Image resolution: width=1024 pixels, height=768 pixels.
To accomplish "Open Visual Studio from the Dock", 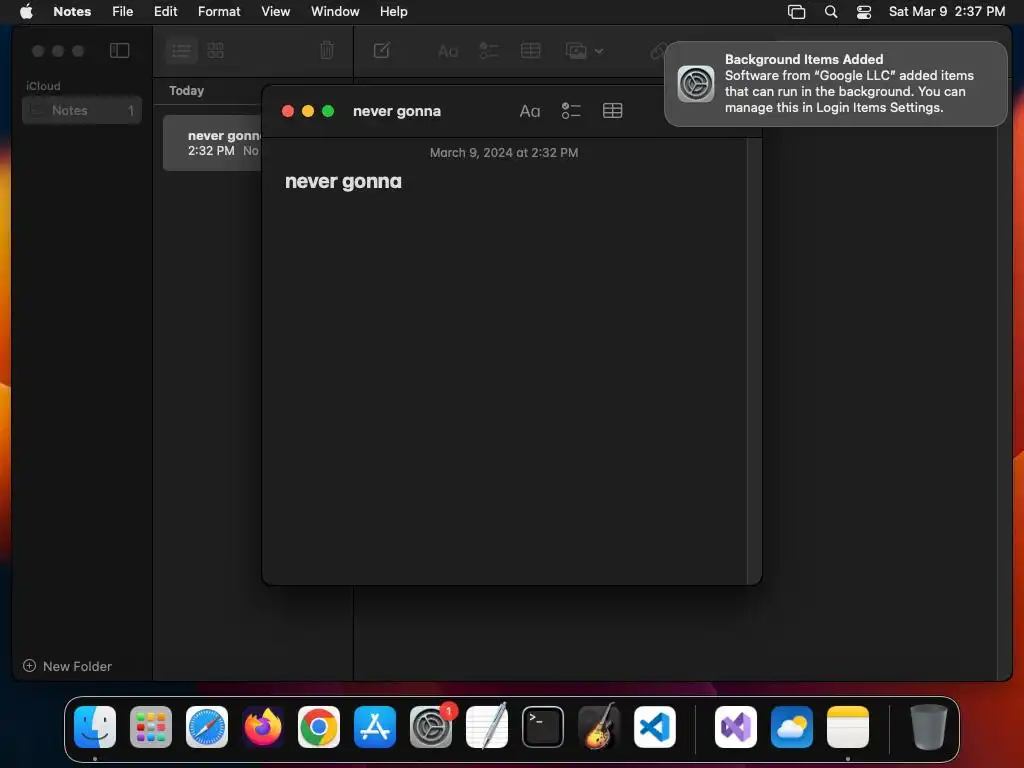I will click(x=736, y=727).
